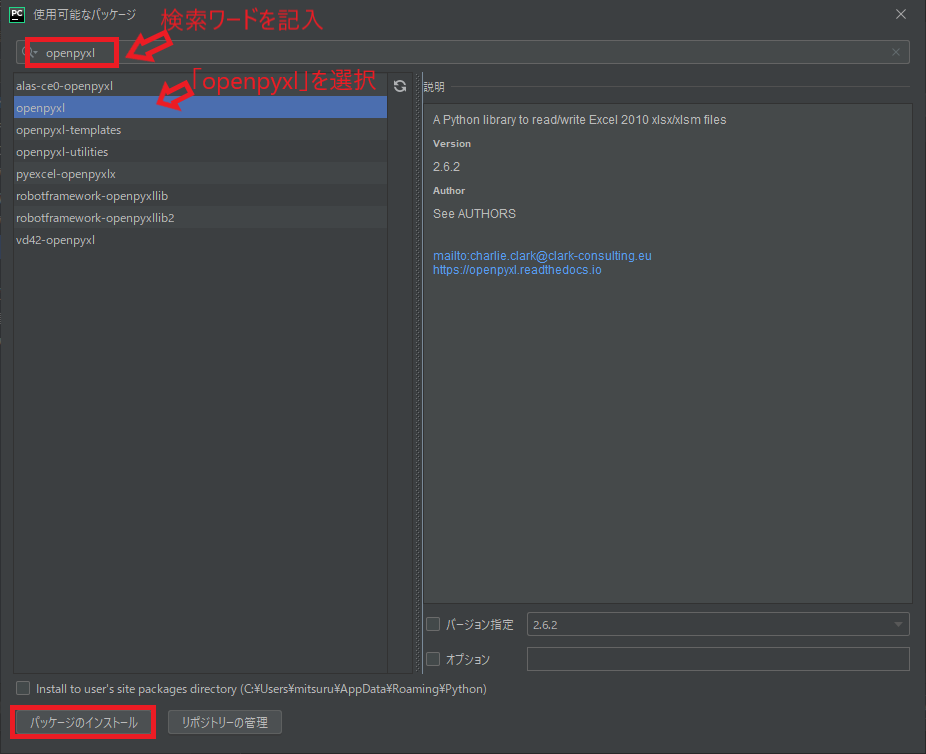Image resolution: width=926 pixels, height=754 pixels.
Task: Select robotframework-openpyxllib2 package
Action: tap(200, 218)
